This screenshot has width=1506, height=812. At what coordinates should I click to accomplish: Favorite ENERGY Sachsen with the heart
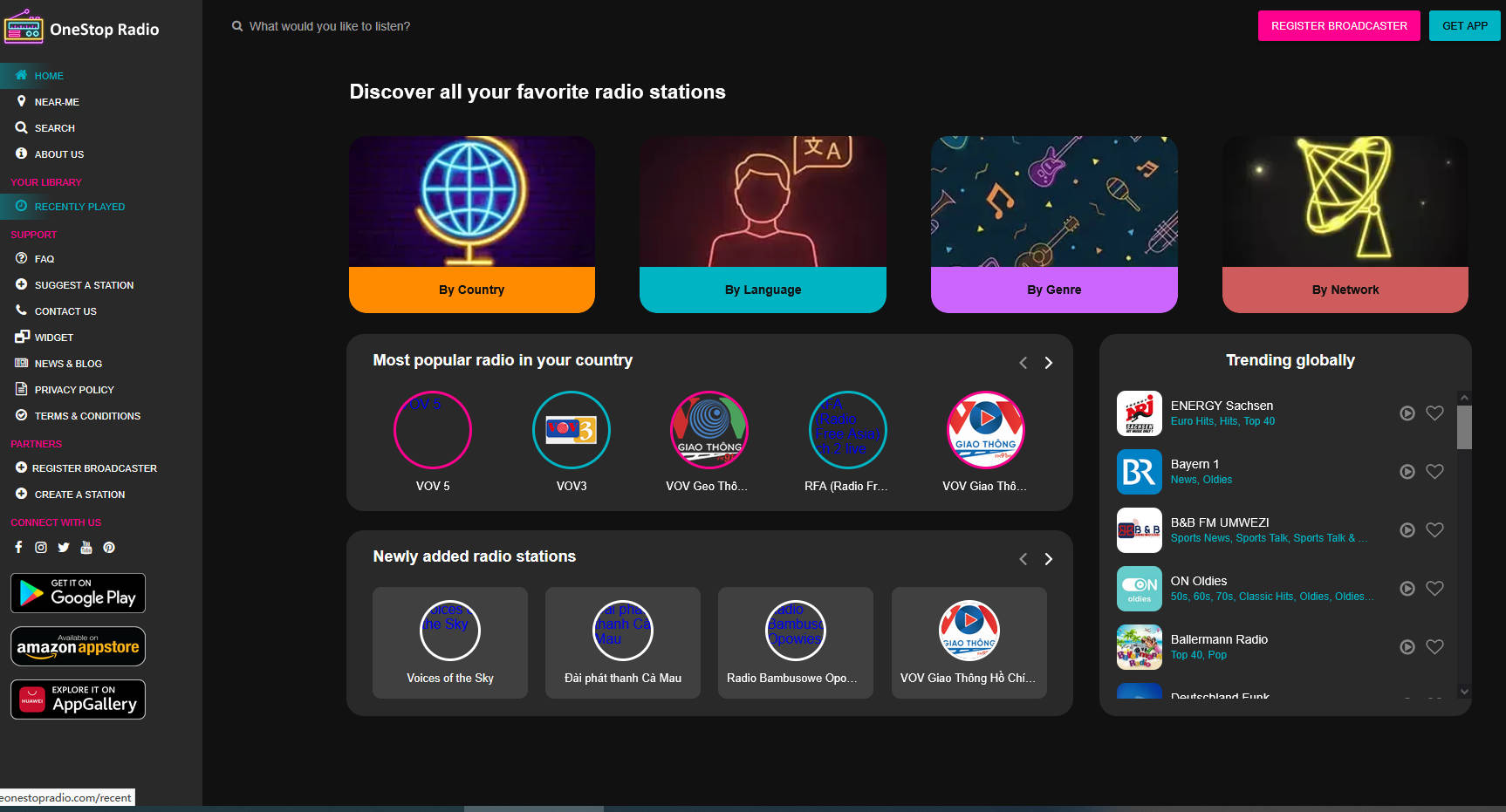tap(1434, 413)
